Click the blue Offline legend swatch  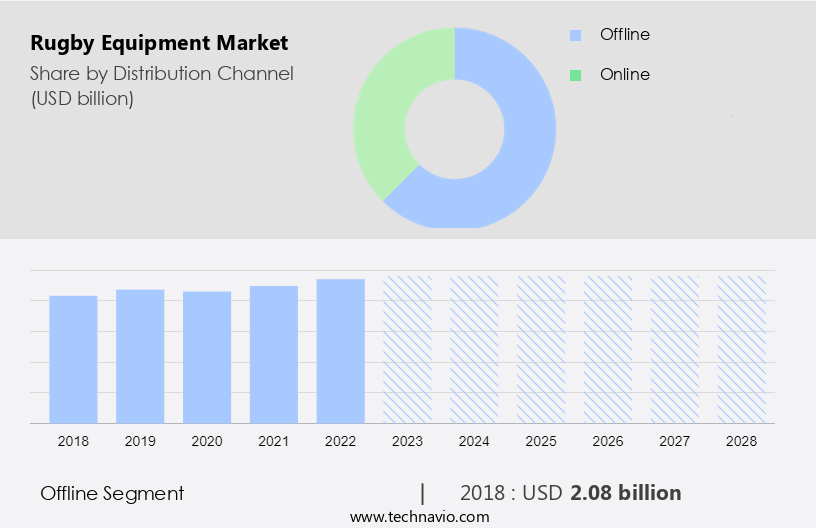coord(575,35)
